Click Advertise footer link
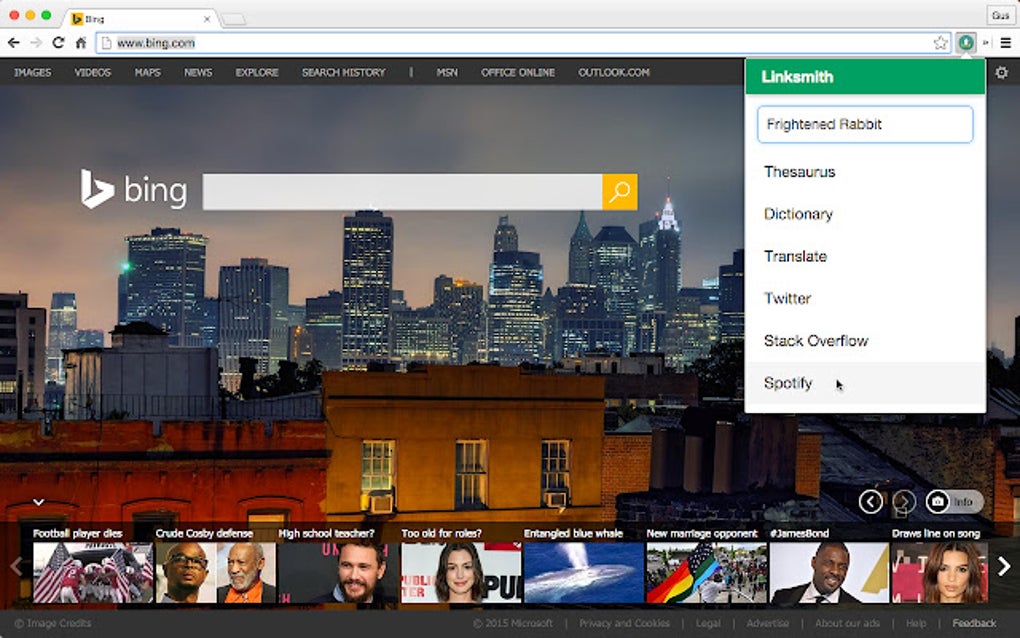 [768, 623]
